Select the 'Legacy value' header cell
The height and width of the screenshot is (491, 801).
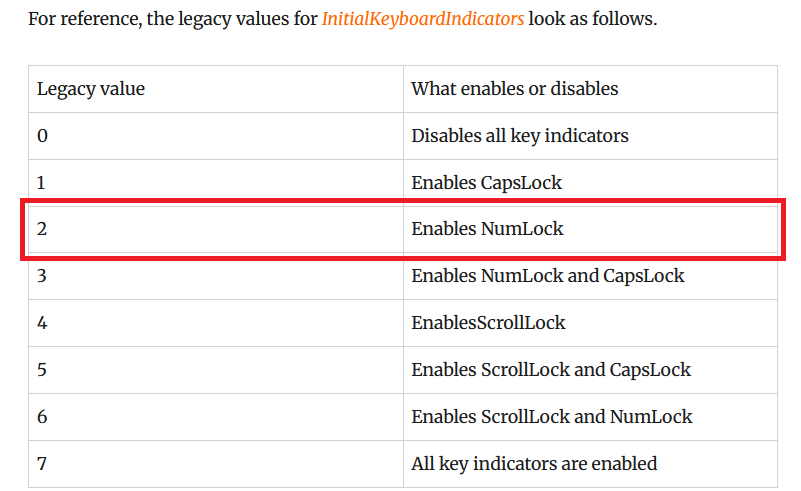pos(216,89)
